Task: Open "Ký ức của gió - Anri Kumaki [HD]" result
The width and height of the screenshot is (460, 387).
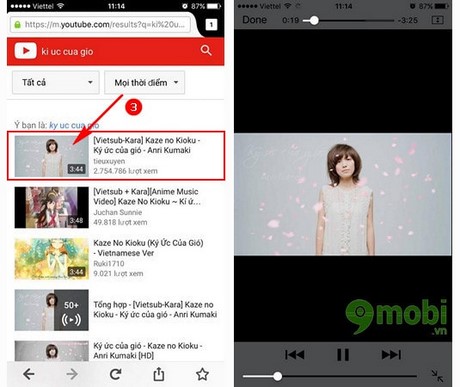Action: (x=148, y=351)
